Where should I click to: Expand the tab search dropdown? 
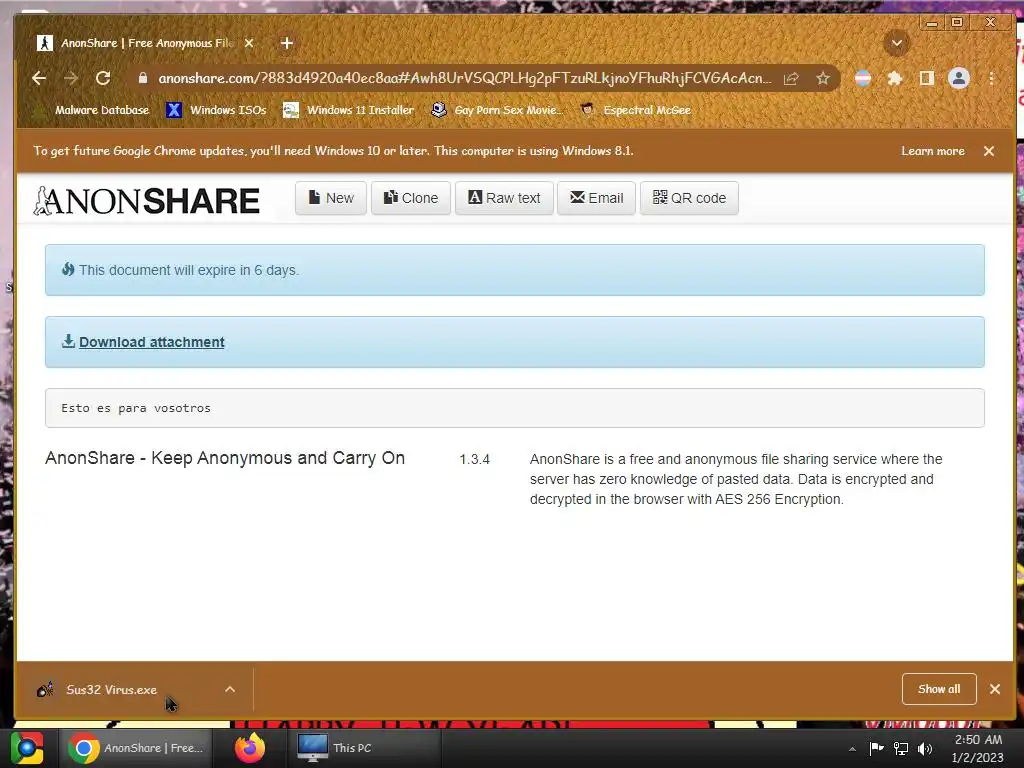point(897,43)
